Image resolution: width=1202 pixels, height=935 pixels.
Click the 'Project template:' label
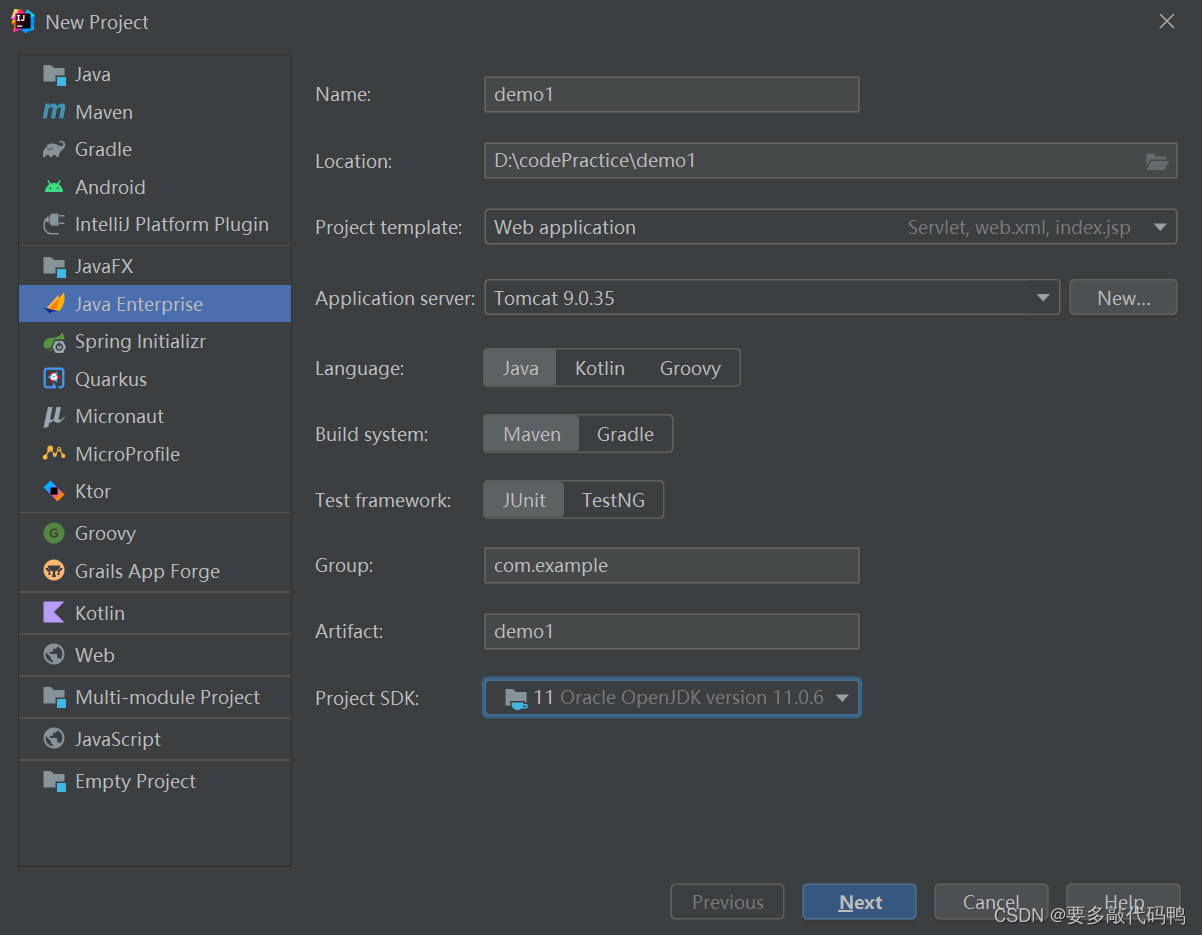389,227
